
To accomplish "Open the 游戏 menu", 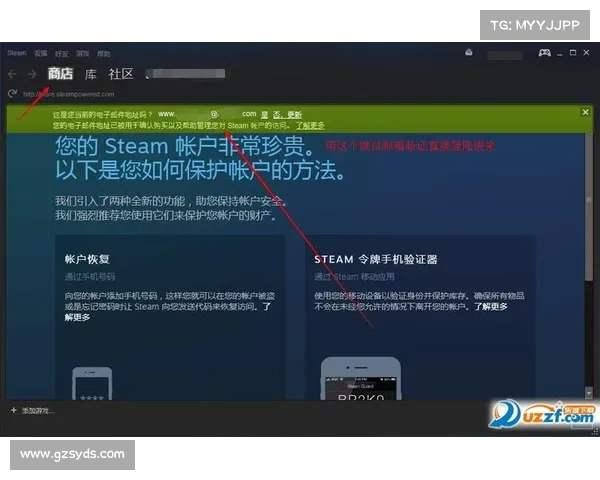I will point(82,53).
